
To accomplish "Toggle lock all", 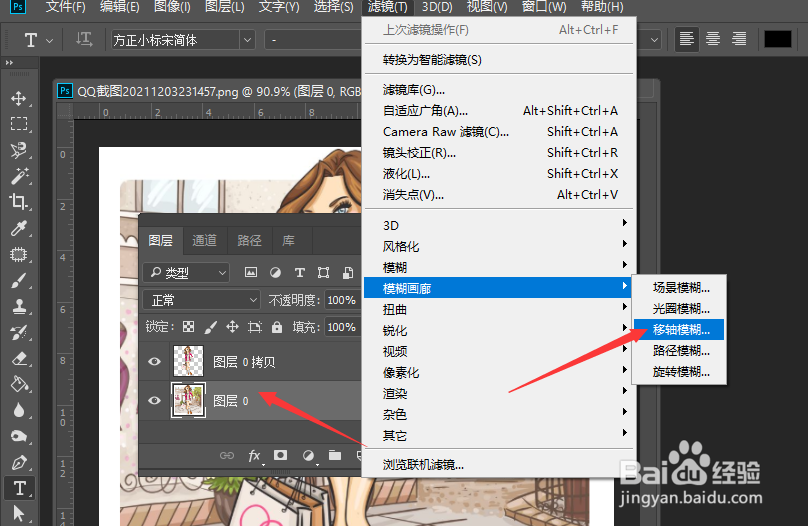I will [x=277, y=327].
